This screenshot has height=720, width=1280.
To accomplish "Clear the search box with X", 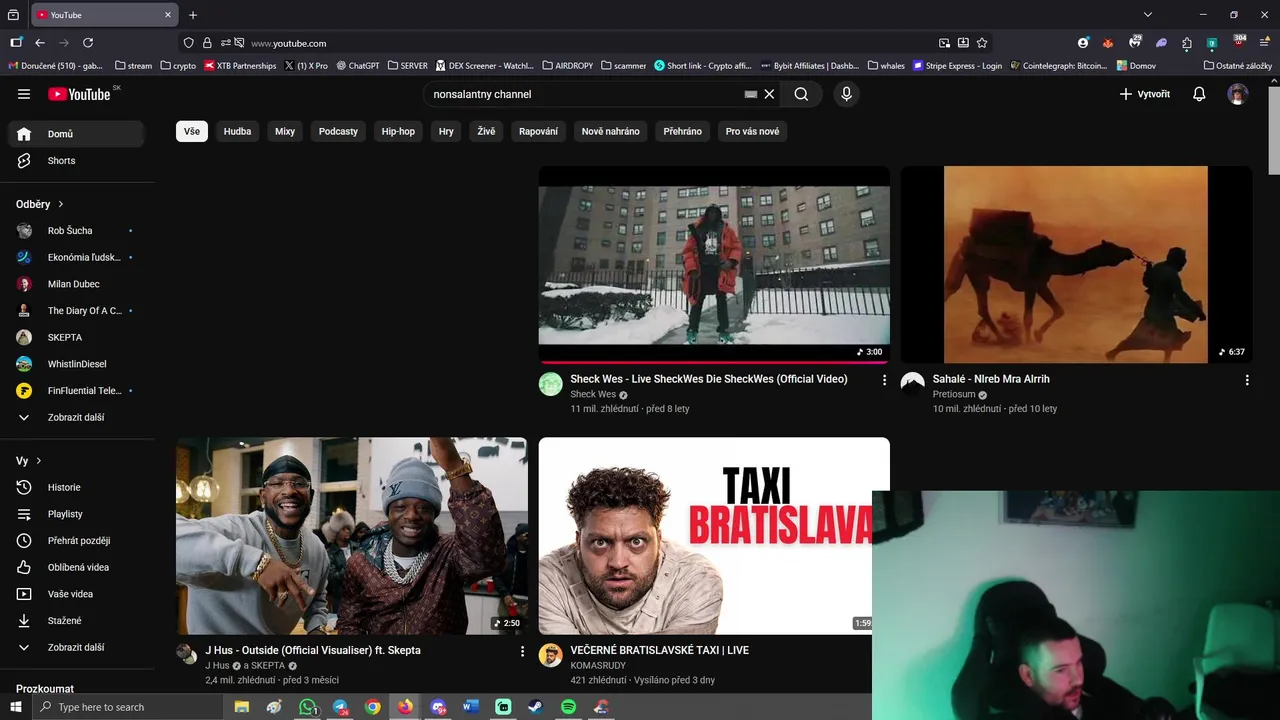I will tap(769, 94).
